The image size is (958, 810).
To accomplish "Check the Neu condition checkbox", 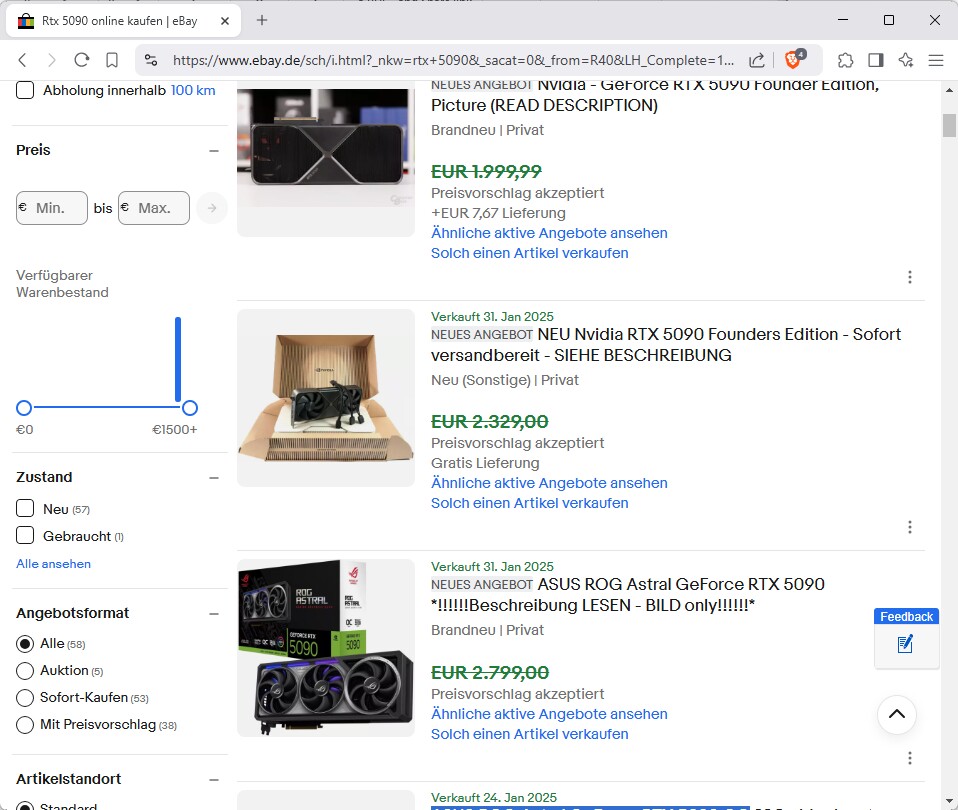I will [25, 509].
